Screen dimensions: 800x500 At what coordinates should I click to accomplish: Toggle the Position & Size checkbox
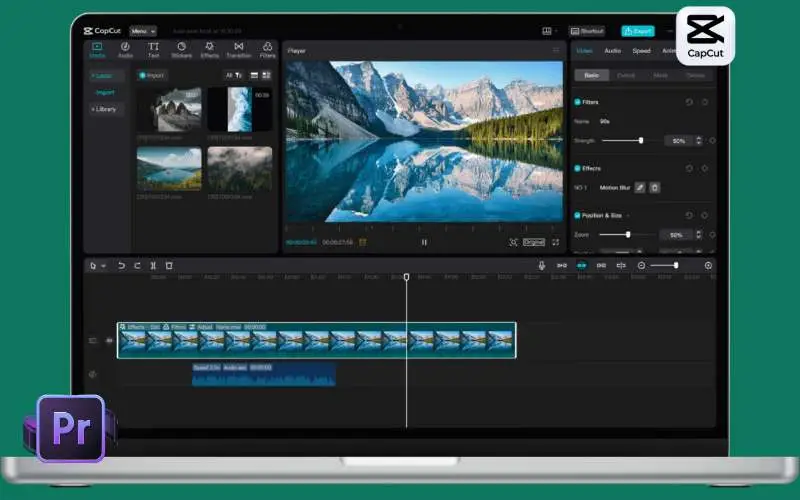tap(578, 215)
